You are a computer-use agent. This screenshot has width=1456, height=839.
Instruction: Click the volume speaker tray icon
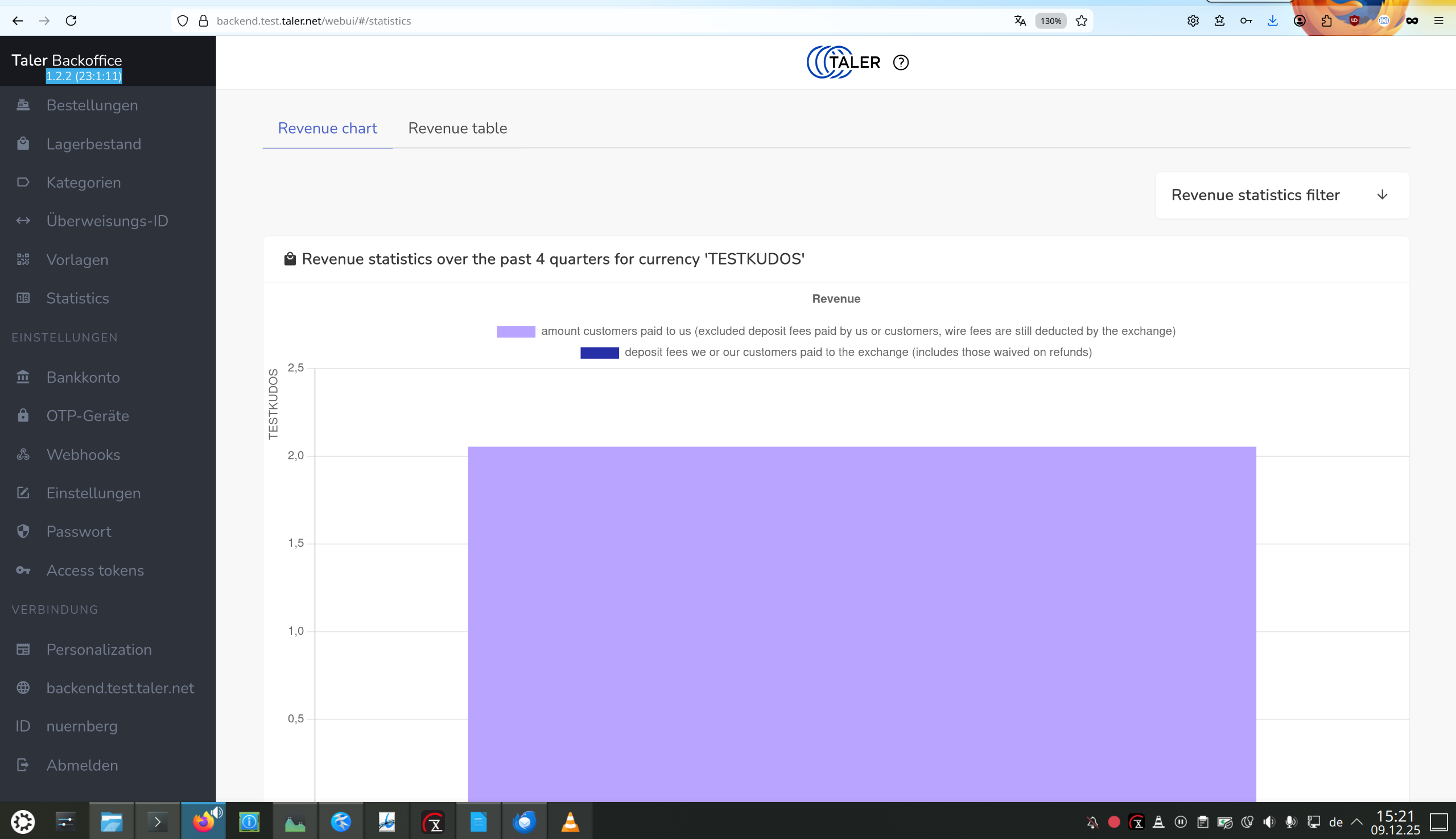pos(1269,822)
